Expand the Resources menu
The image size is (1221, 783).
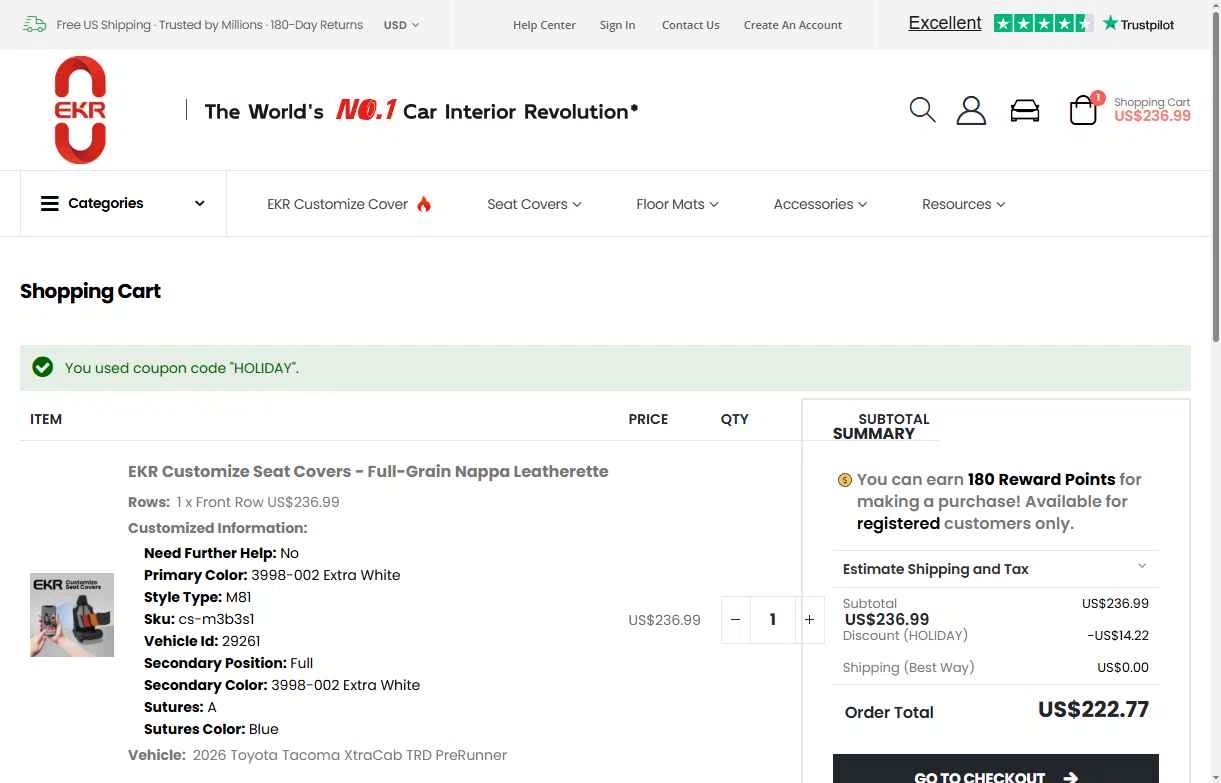(963, 204)
